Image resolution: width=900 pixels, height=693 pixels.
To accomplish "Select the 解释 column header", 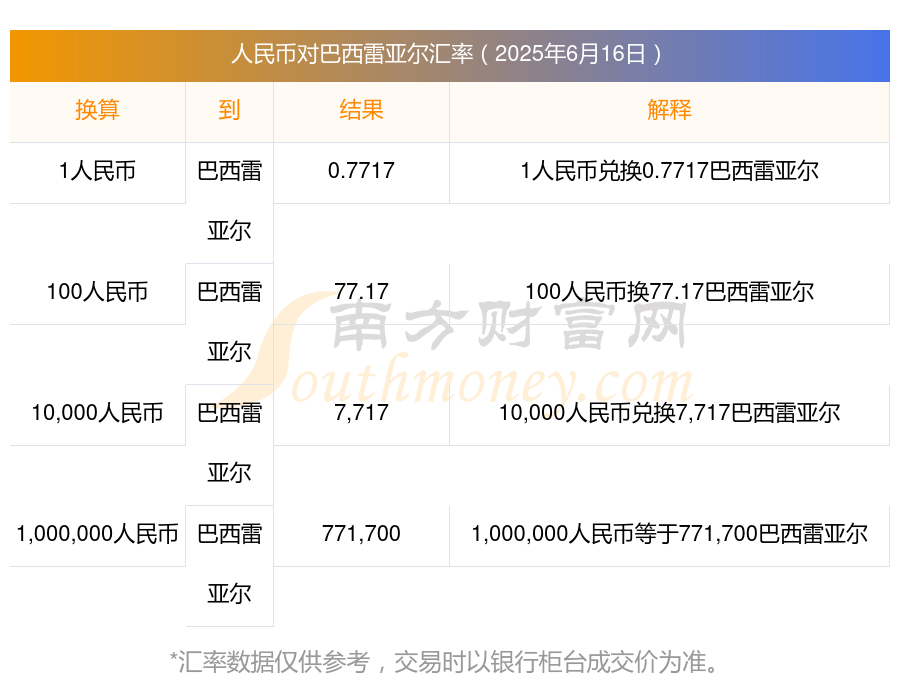I will [669, 110].
